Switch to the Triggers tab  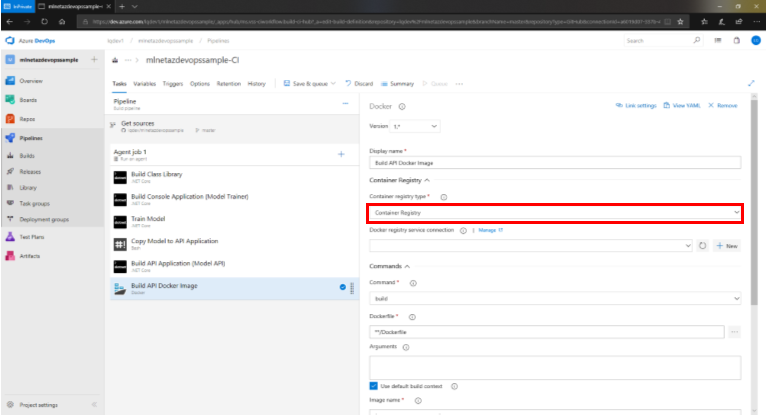[x=172, y=84]
